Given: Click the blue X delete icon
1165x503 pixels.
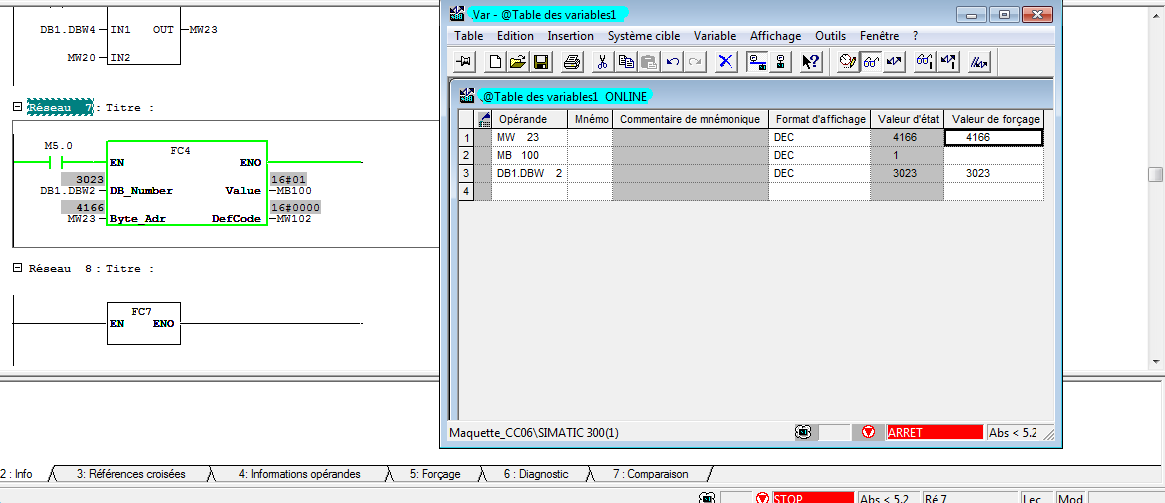Looking at the screenshot, I should [726, 62].
